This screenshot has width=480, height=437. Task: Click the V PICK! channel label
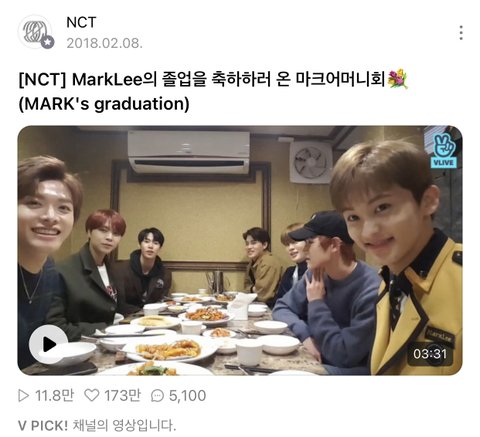coord(43,425)
